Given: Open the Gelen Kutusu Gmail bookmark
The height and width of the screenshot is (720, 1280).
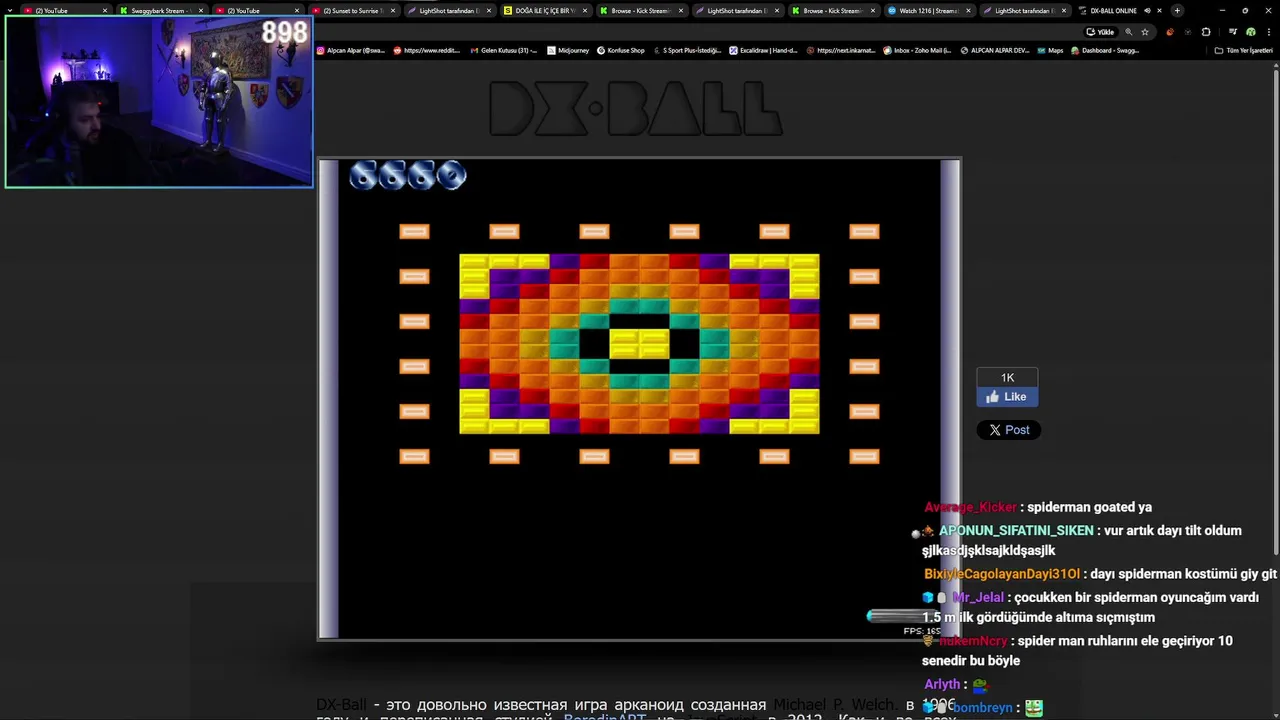Looking at the screenshot, I should pyautogui.click(x=504, y=50).
